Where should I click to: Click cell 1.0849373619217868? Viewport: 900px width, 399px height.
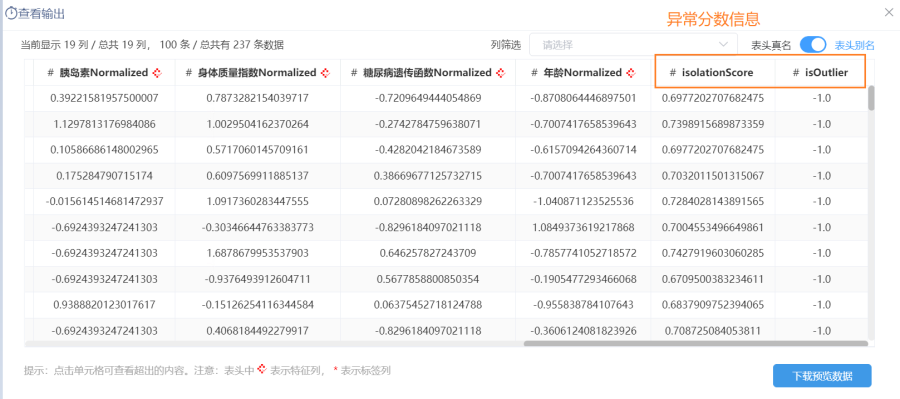point(583,227)
